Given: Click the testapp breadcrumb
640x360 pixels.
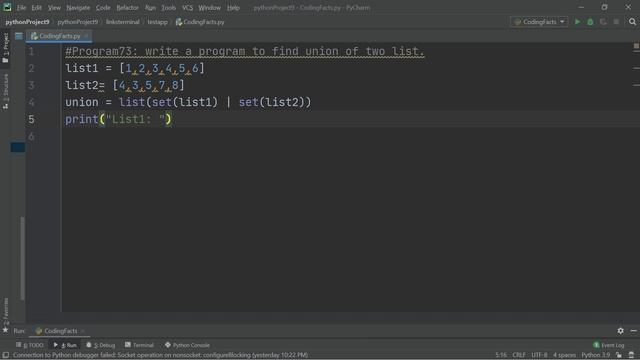Looking at the screenshot, I should click(x=158, y=22).
